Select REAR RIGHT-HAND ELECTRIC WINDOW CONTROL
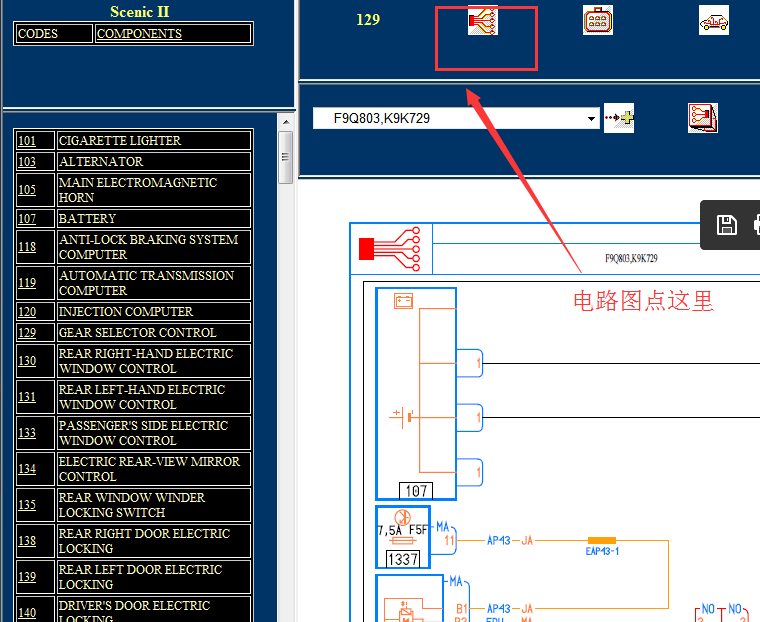This screenshot has width=760, height=622. (x=146, y=361)
